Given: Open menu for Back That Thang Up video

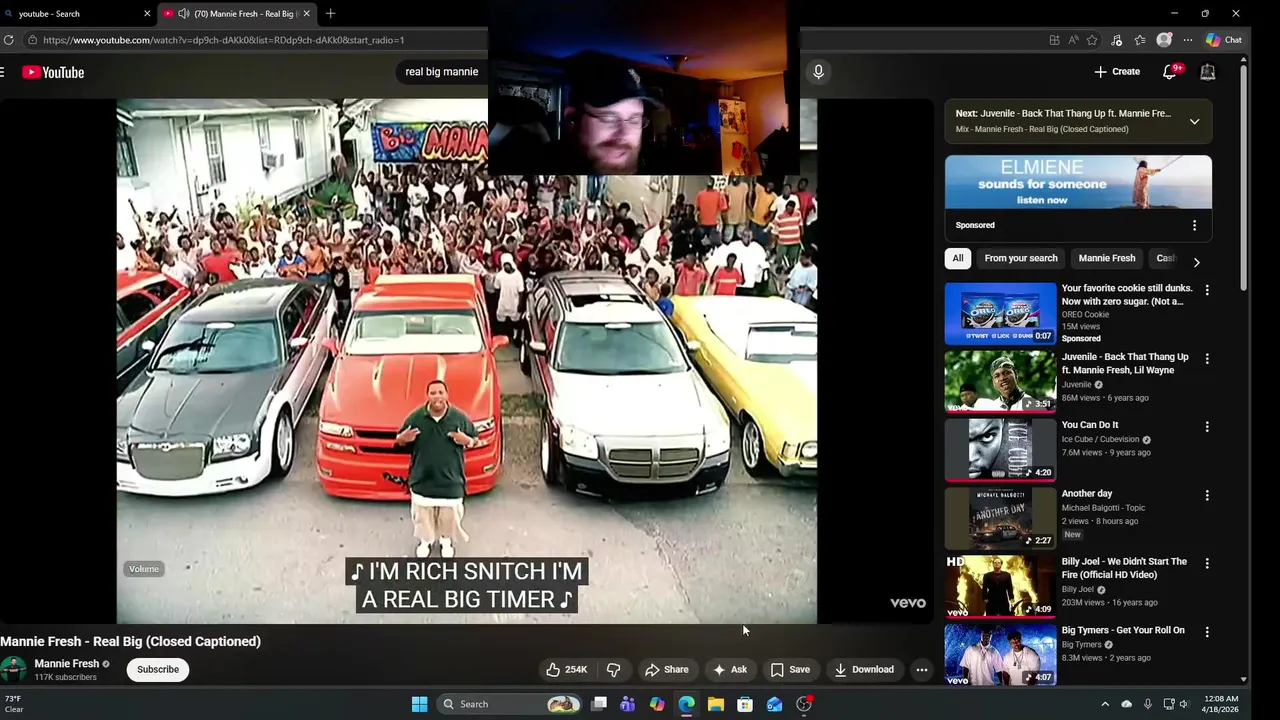Looking at the screenshot, I should click(1207, 358).
